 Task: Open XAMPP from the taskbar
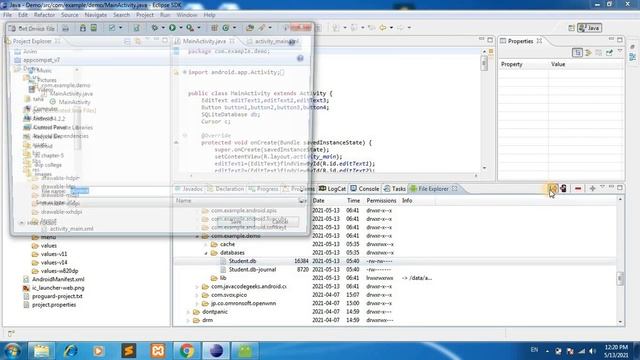tap(158, 351)
